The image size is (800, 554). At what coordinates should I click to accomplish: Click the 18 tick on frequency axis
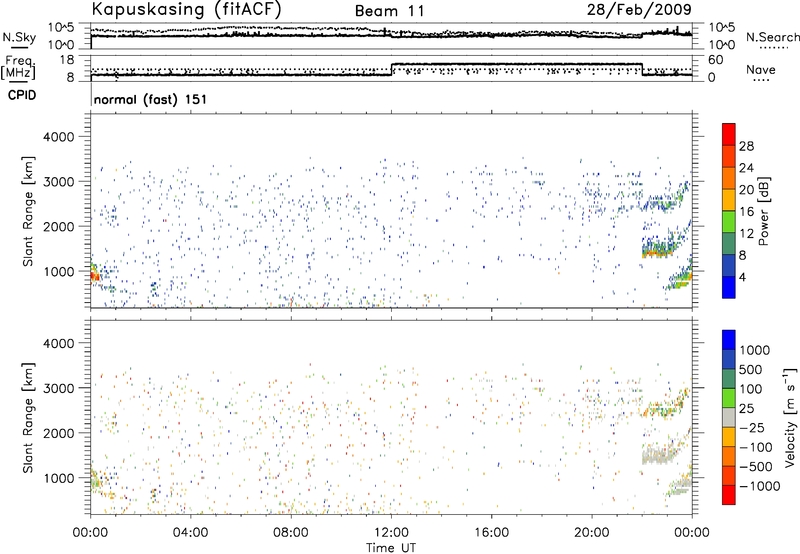[x=67, y=60]
